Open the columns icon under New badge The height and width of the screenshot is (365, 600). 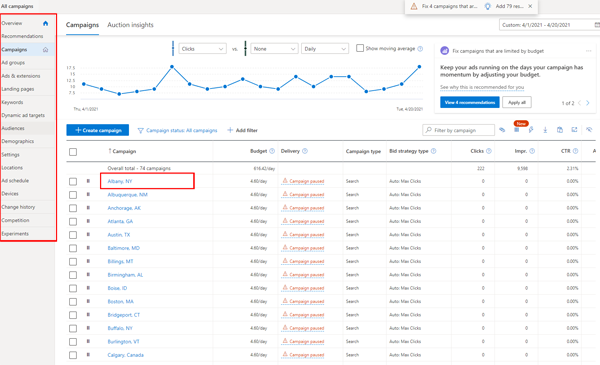coord(517,130)
